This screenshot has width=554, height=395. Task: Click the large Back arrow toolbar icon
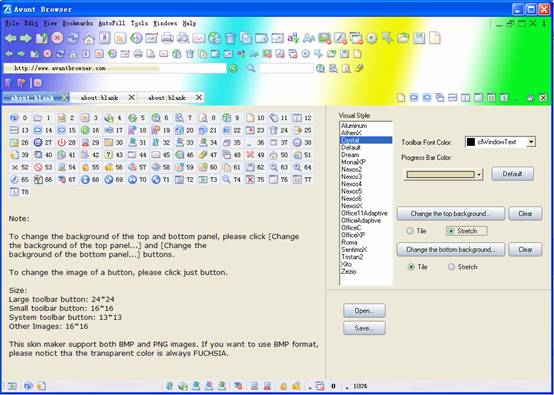tap(10, 38)
